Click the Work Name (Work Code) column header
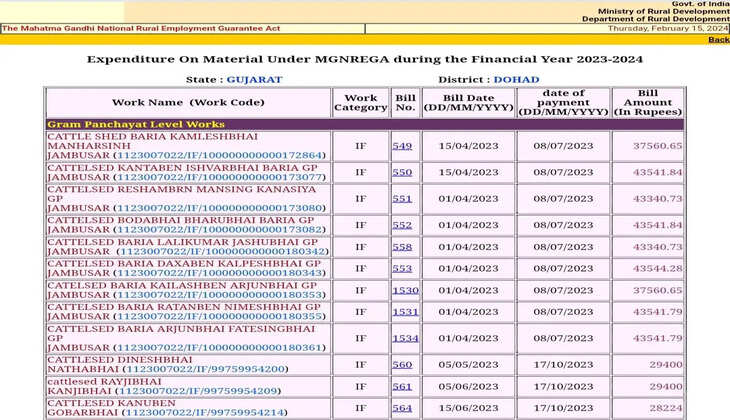Viewport: 730px width, 420px height. tap(188, 103)
